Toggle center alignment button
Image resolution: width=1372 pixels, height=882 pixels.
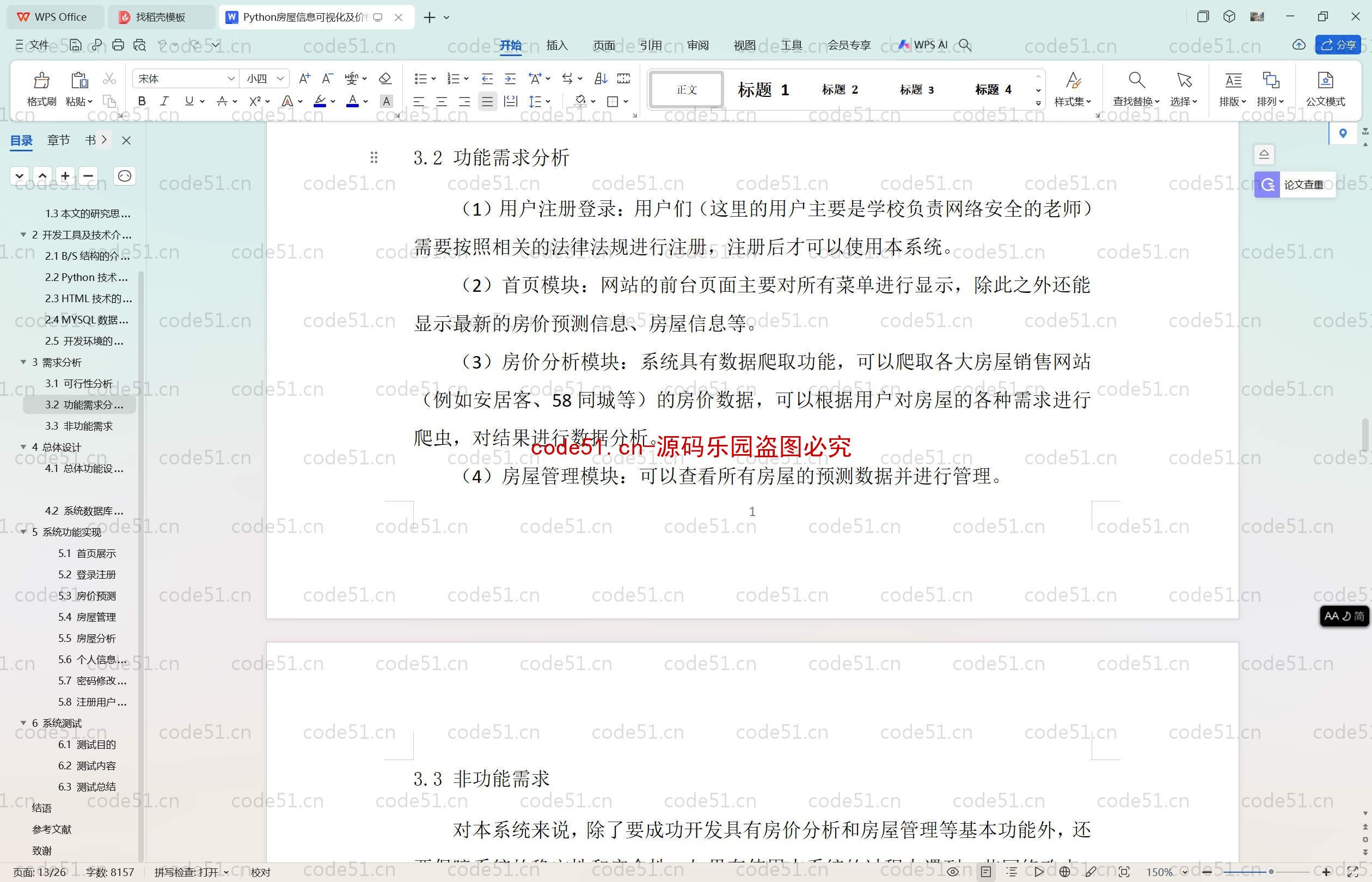tap(442, 102)
